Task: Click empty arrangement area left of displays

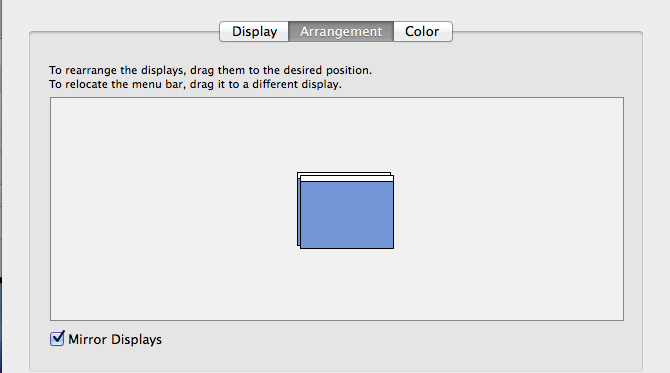Action: pyautogui.click(x=171, y=209)
